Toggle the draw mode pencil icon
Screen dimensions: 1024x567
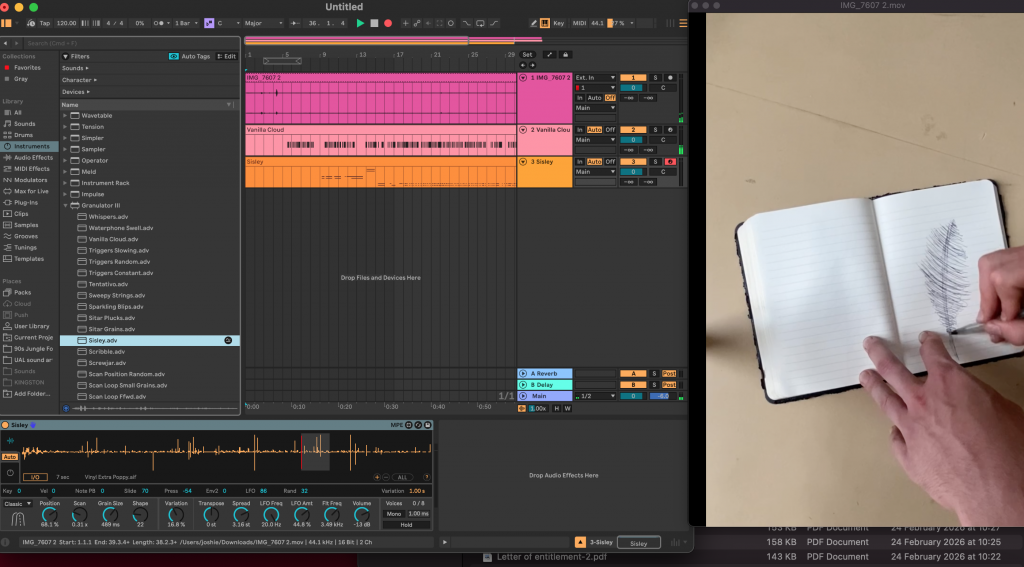click(534, 23)
